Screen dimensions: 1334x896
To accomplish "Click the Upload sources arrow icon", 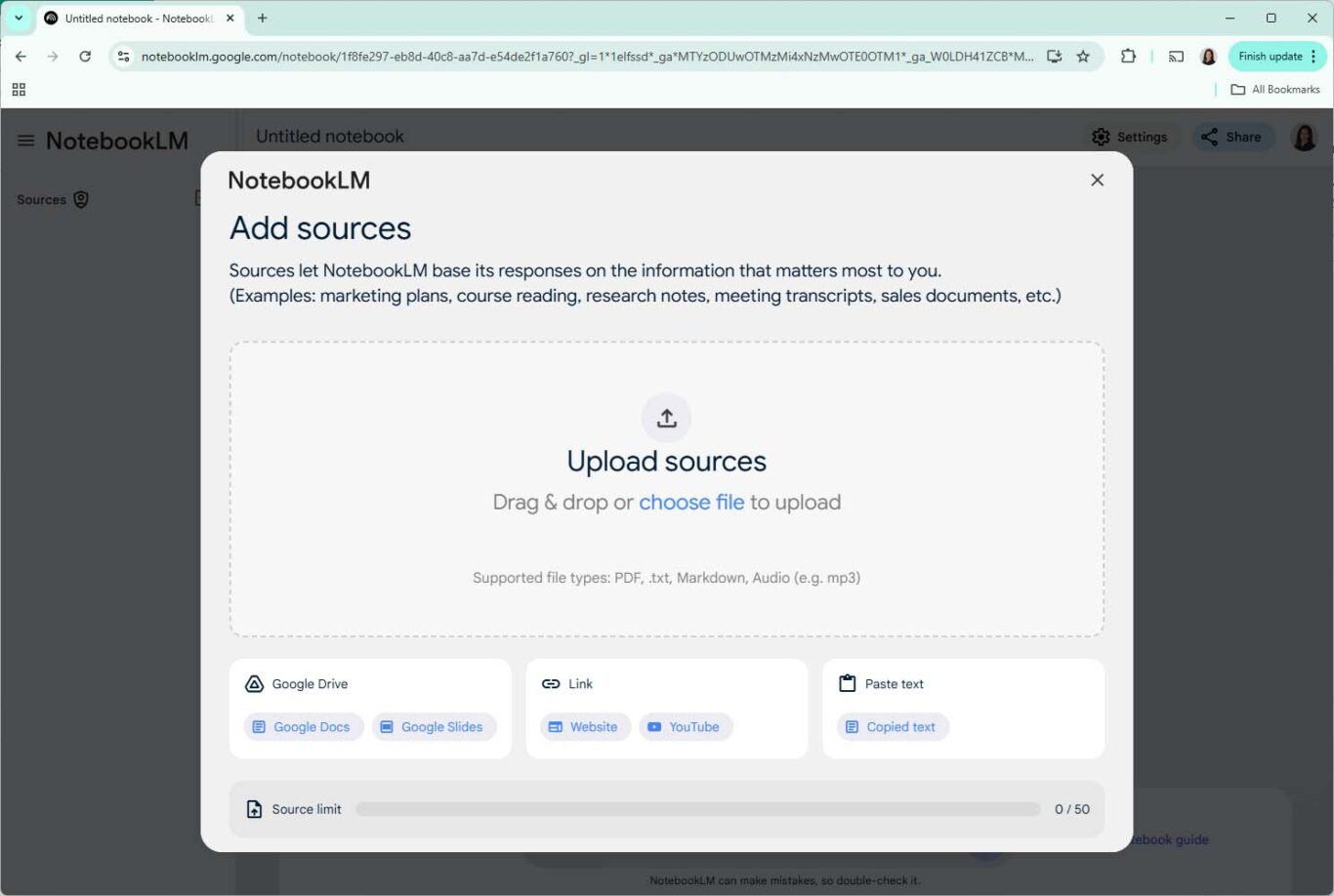I will [x=666, y=417].
